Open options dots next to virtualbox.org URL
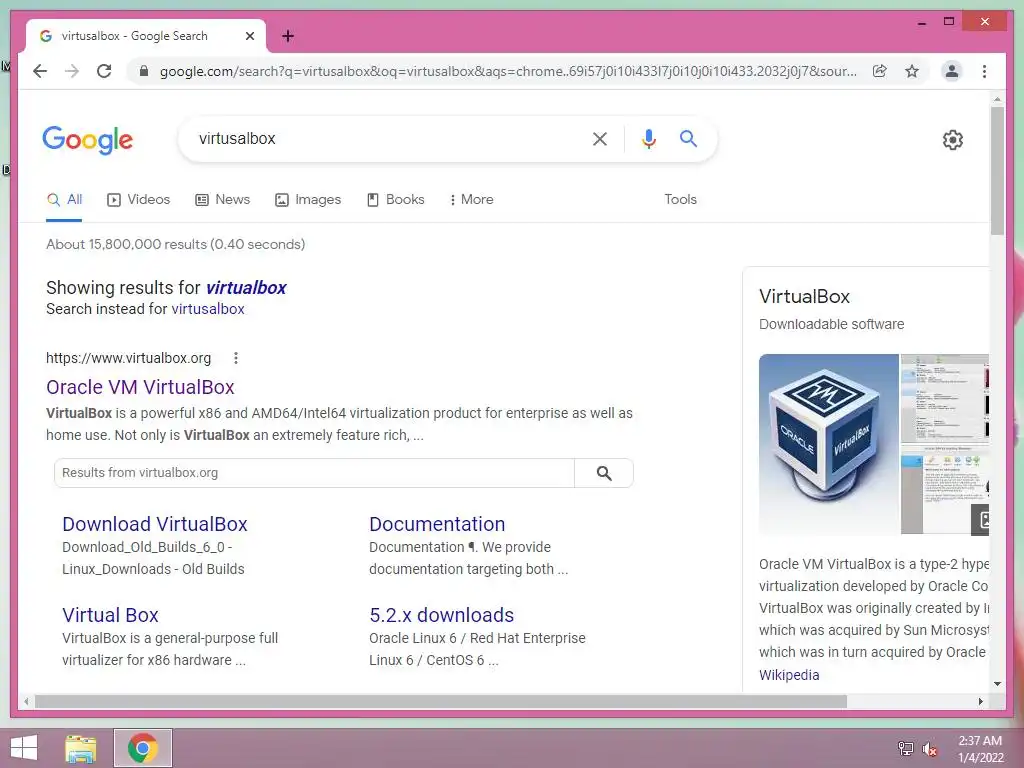The image size is (1024, 768). (236, 358)
